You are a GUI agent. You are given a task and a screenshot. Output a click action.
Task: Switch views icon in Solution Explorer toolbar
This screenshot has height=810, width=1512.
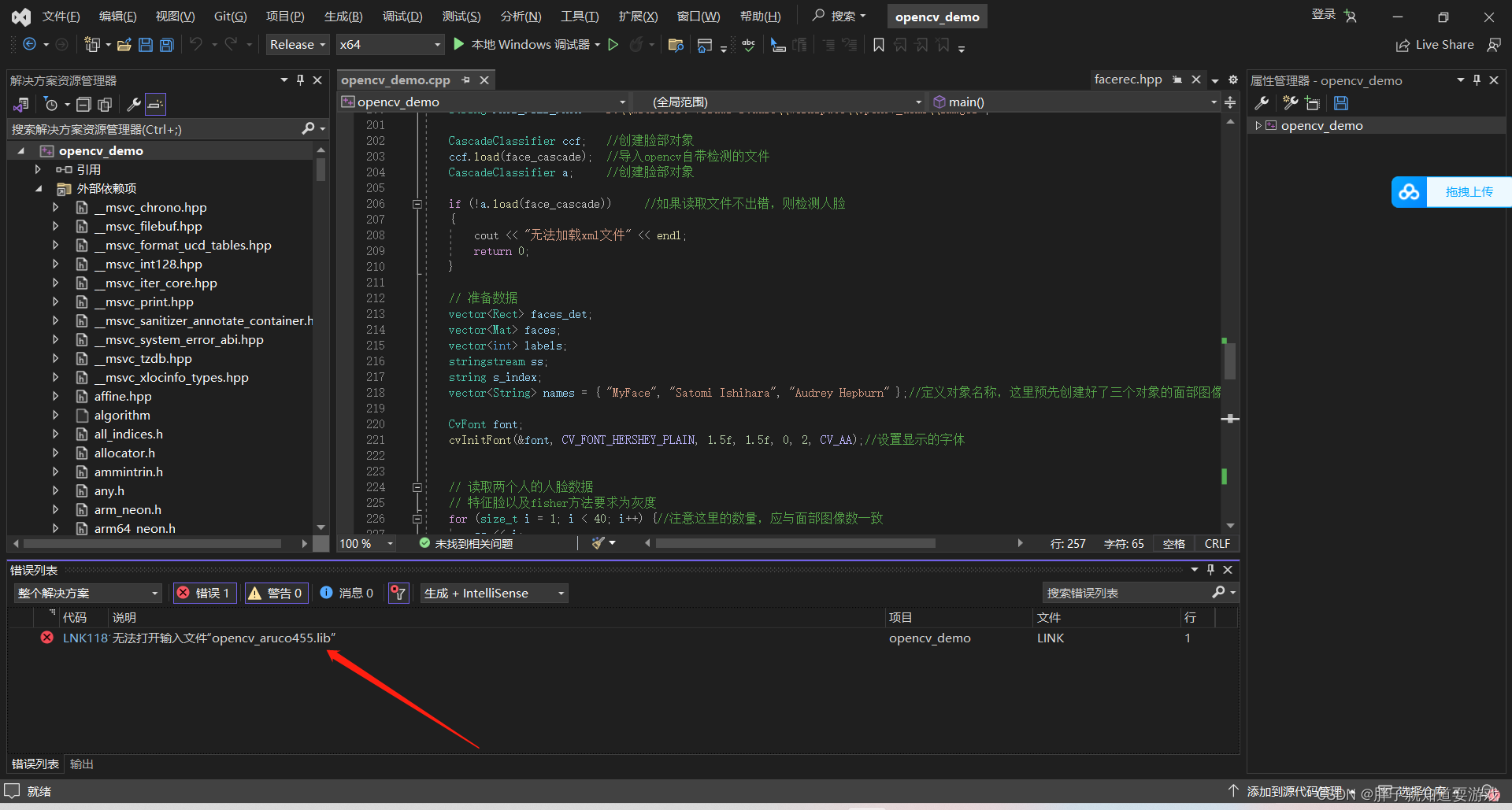[21, 104]
